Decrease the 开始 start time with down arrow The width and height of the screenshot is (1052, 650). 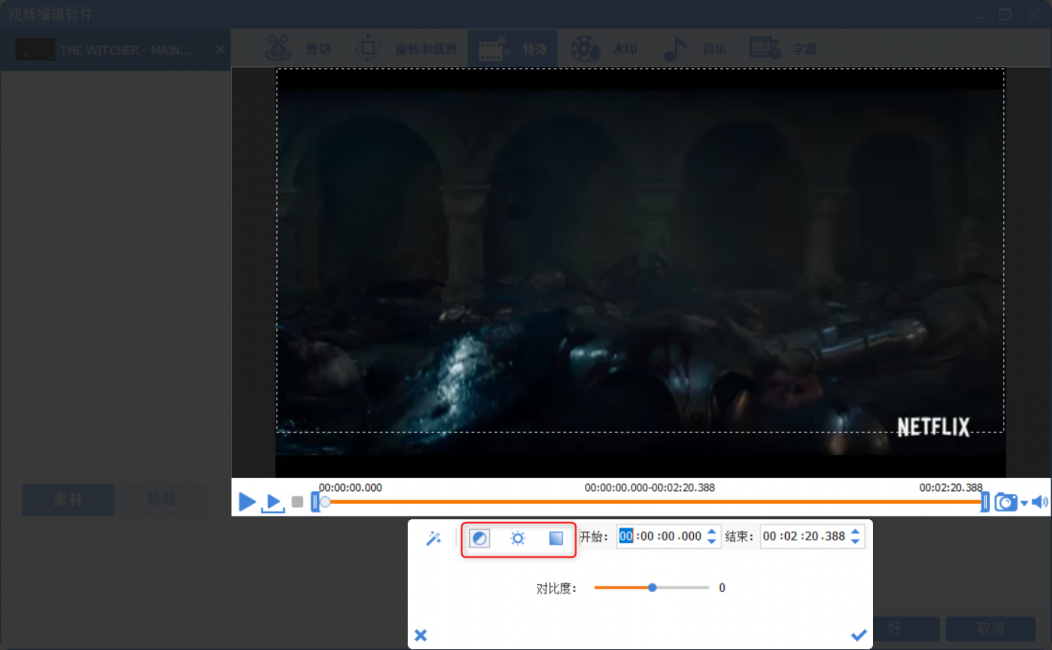pyautogui.click(x=712, y=541)
